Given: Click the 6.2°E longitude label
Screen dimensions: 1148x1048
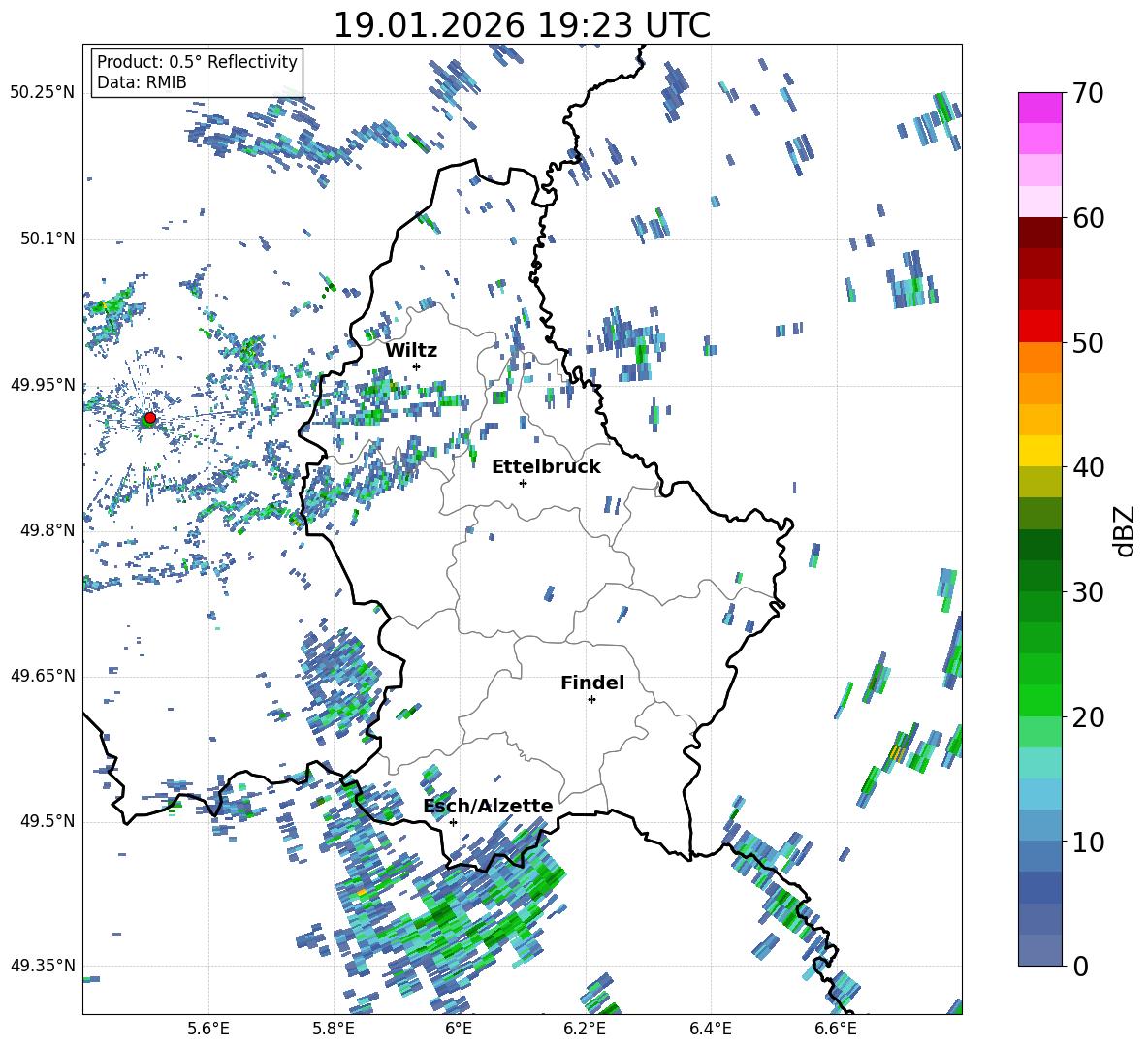Looking at the screenshot, I should point(585,1030).
